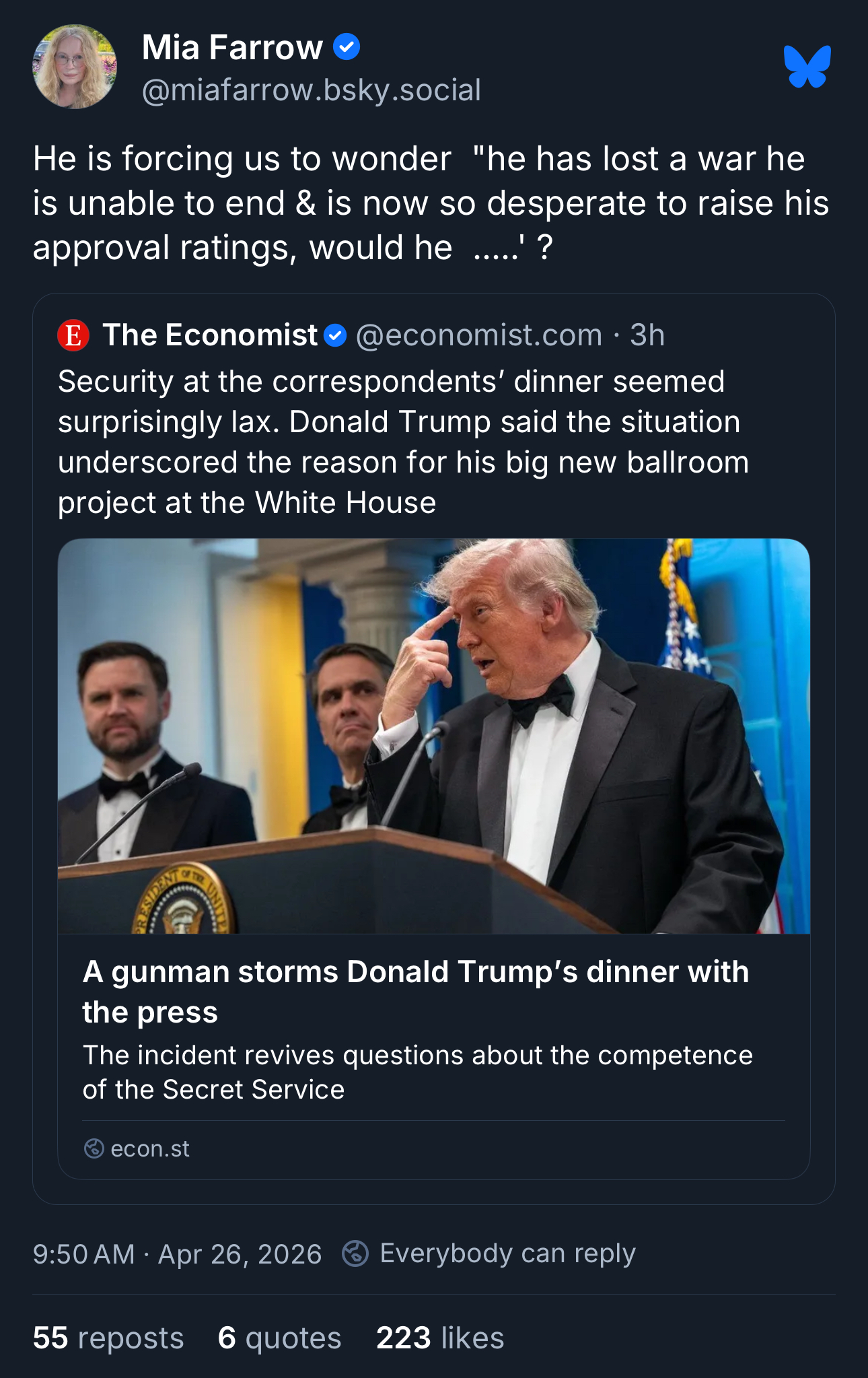Screen dimensions: 868x1378
Task: Click the Bluesky butterfly logo
Action: [x=807, y=66]
